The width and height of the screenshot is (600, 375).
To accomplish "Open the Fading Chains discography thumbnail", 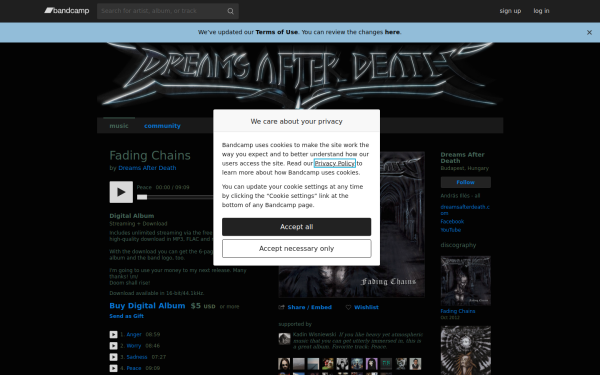I will (466, 281).
